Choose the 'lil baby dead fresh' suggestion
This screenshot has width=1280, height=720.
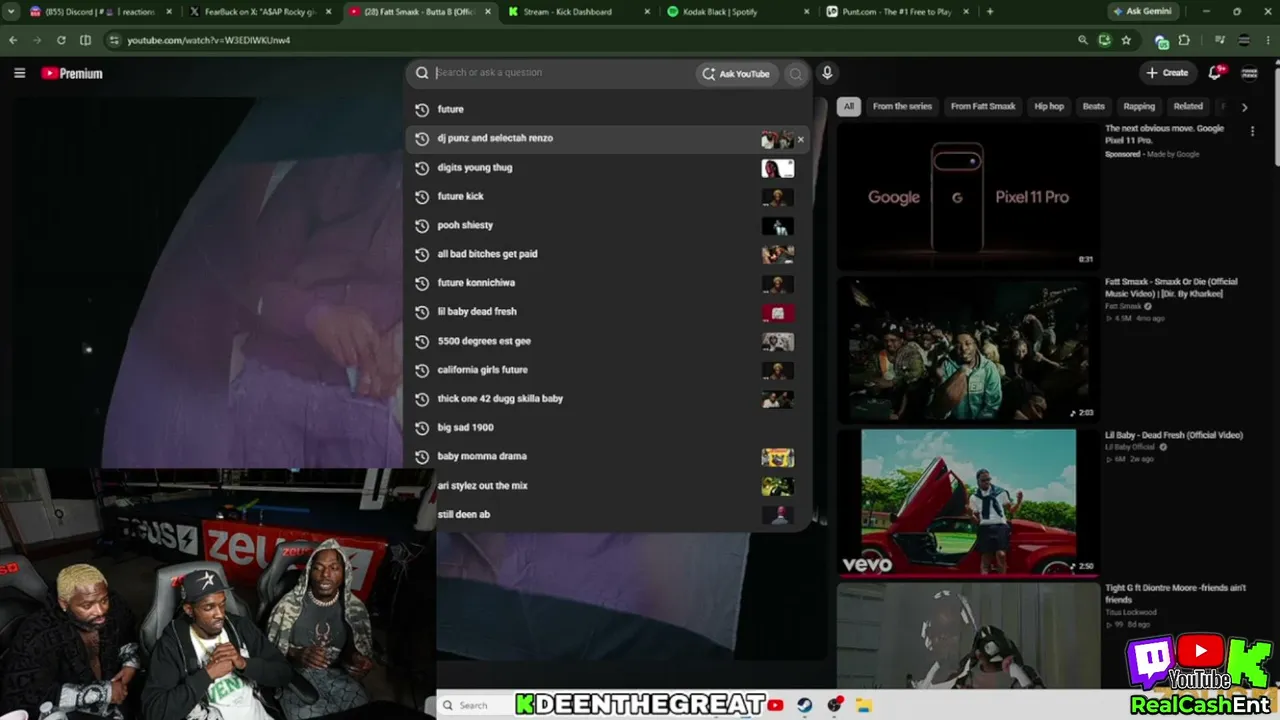point(607,312)
